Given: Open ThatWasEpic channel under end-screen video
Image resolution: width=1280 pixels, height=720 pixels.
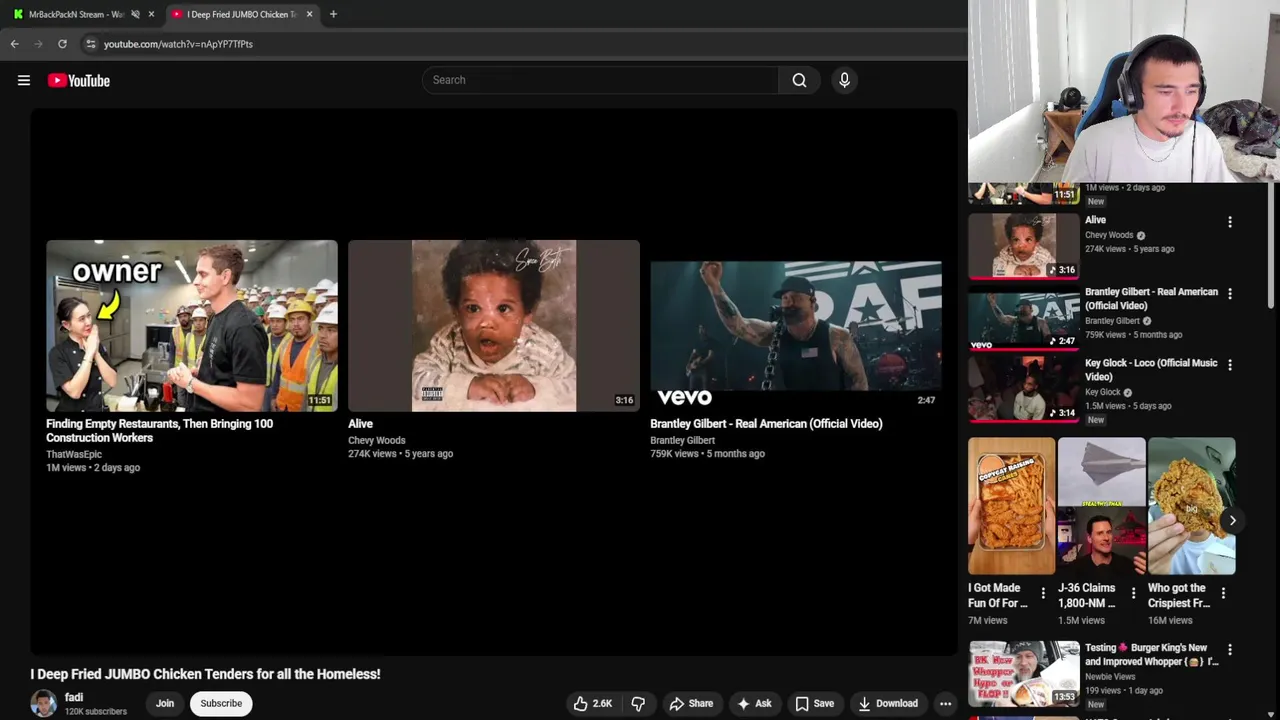Looking at the screenshot, I should point(74,454).
